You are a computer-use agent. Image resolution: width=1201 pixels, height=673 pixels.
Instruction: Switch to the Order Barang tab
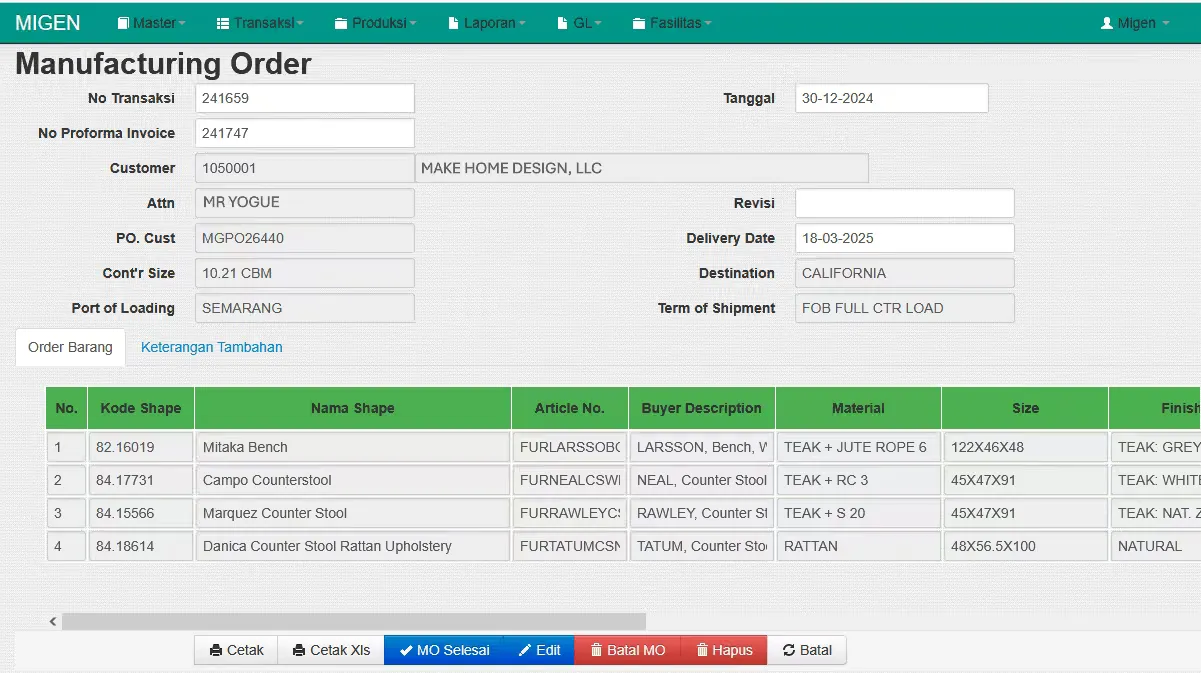click(x=70, y=347)
